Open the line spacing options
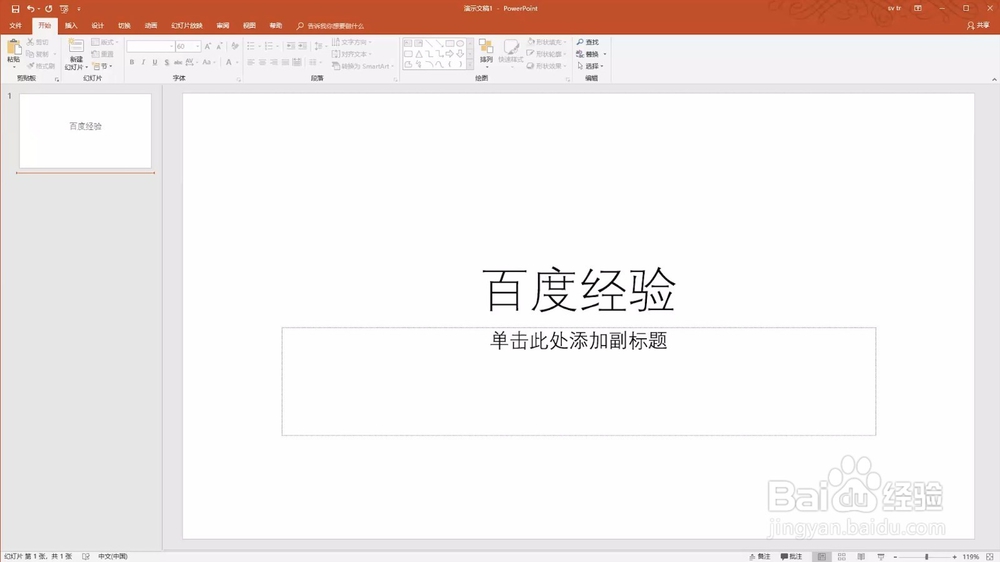Viewport: 1000px width, 562px height. coord(319,46)
